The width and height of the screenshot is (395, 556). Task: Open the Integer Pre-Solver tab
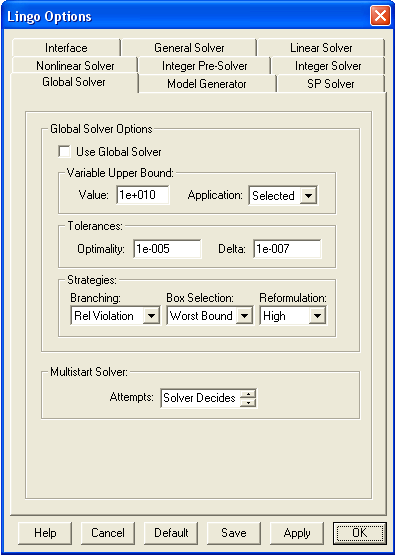tap(205, 66)
